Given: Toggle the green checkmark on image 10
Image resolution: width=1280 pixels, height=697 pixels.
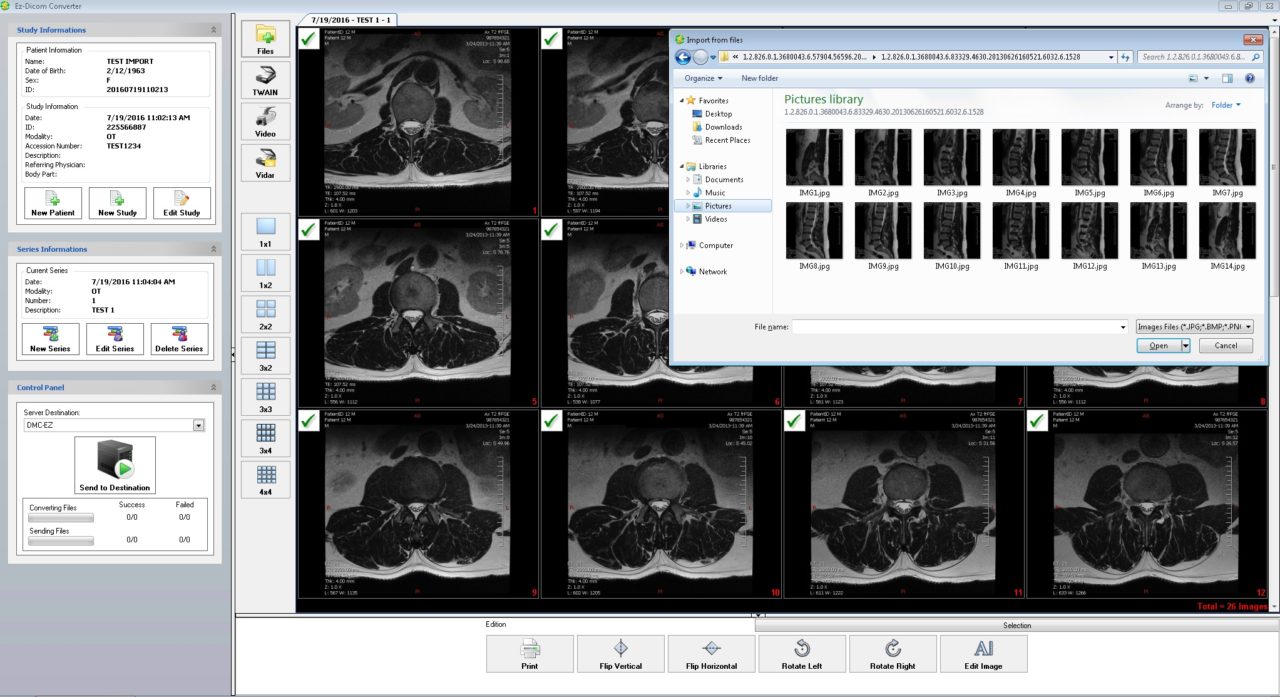Looking at the screenshot, I should (x=551, y=421).
